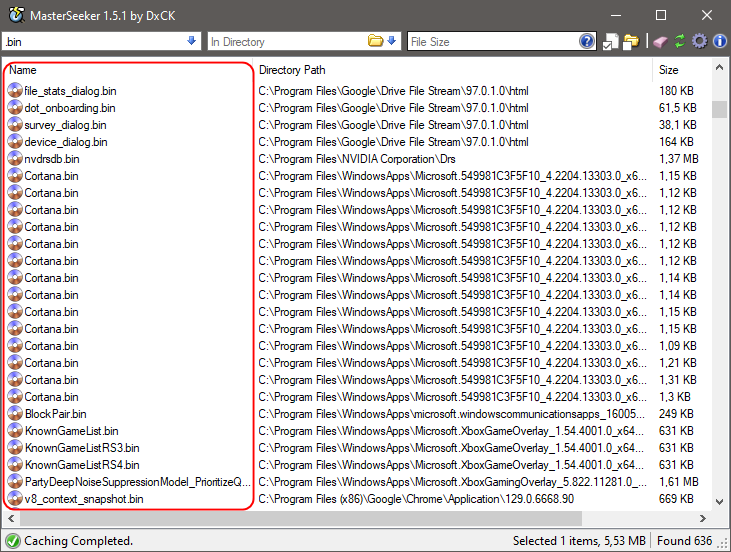Select the file_stats_dialog.bin file name

pos(70,91)
